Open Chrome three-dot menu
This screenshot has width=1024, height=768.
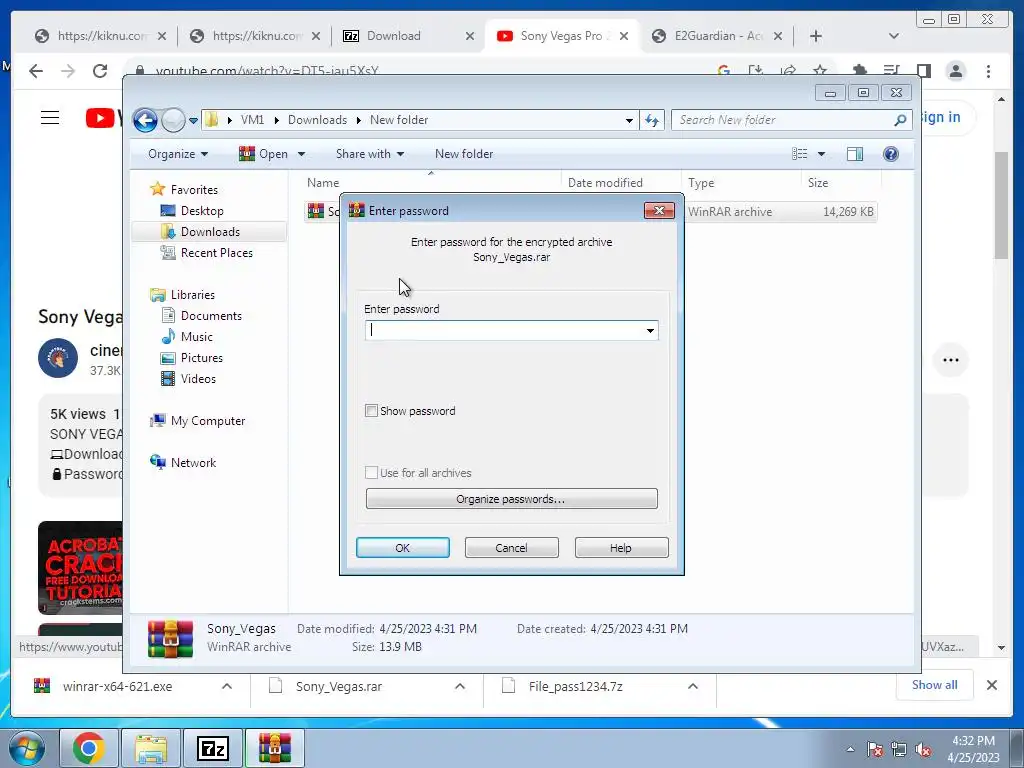[988, 71]
